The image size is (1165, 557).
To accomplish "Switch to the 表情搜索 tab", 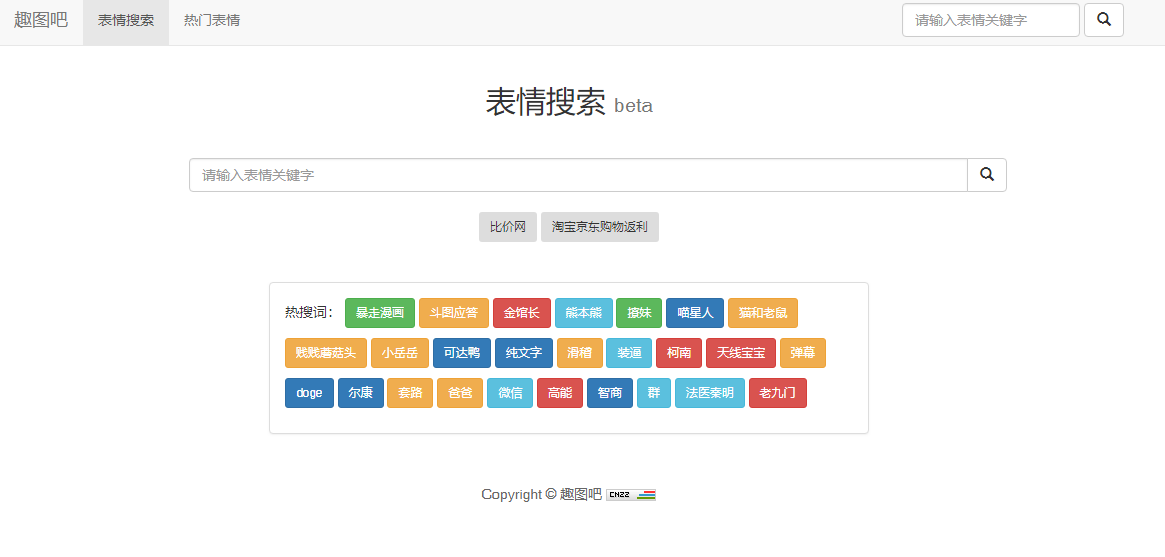I will [x=126, y=20].
